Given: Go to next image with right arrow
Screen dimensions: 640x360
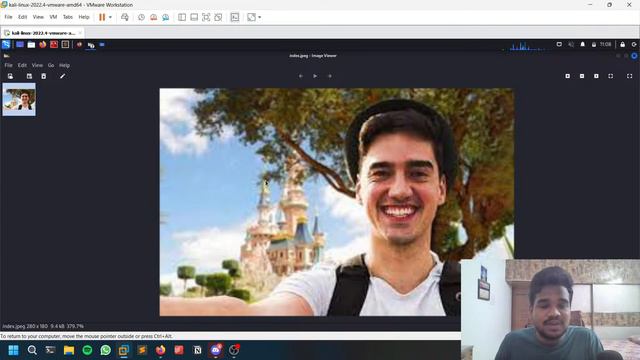Looking at the screenshot, I should coord(330,76).
